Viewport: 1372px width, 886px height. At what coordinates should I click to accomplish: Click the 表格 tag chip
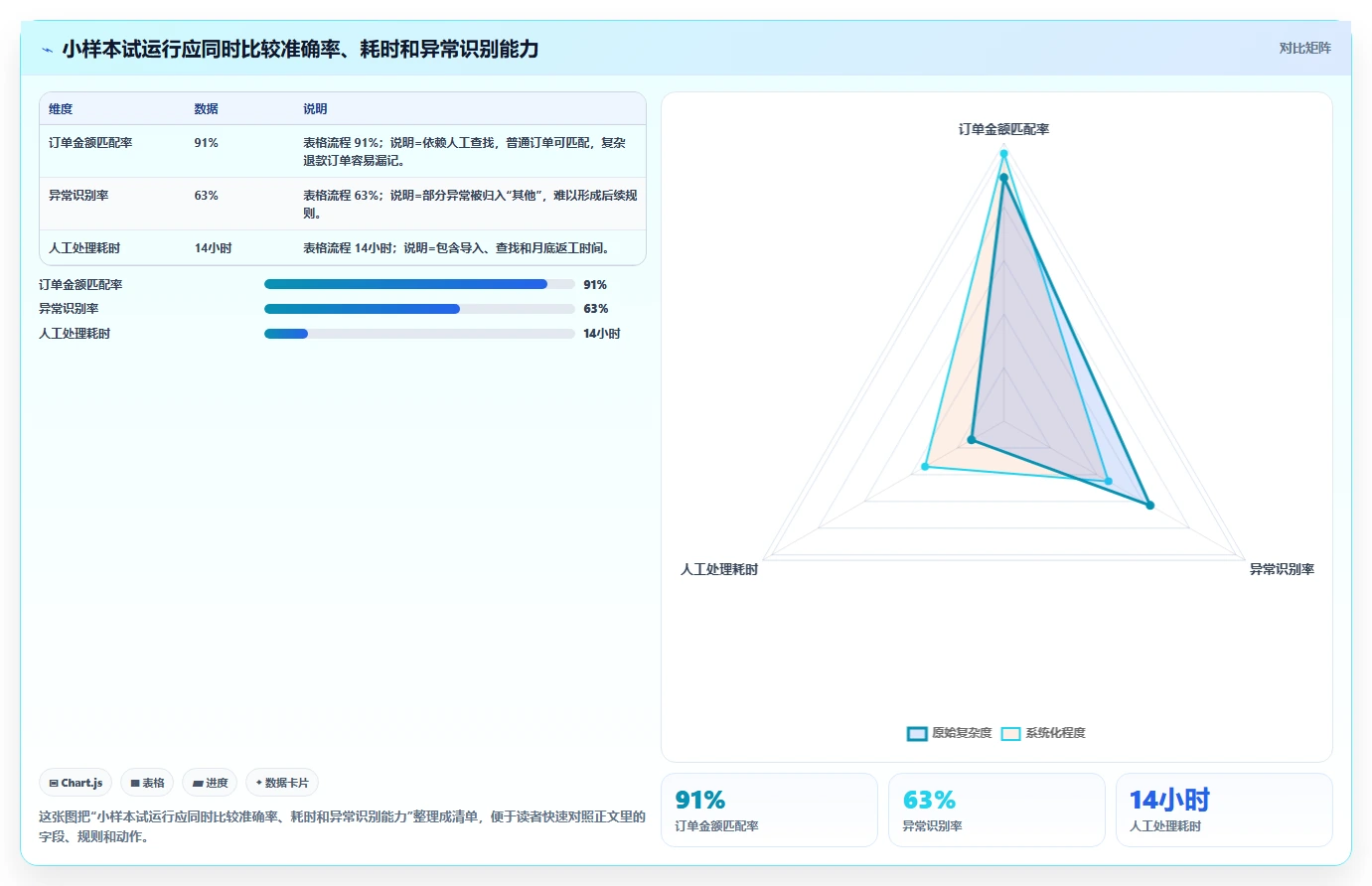pyautogui.click(x=147, y=783)
